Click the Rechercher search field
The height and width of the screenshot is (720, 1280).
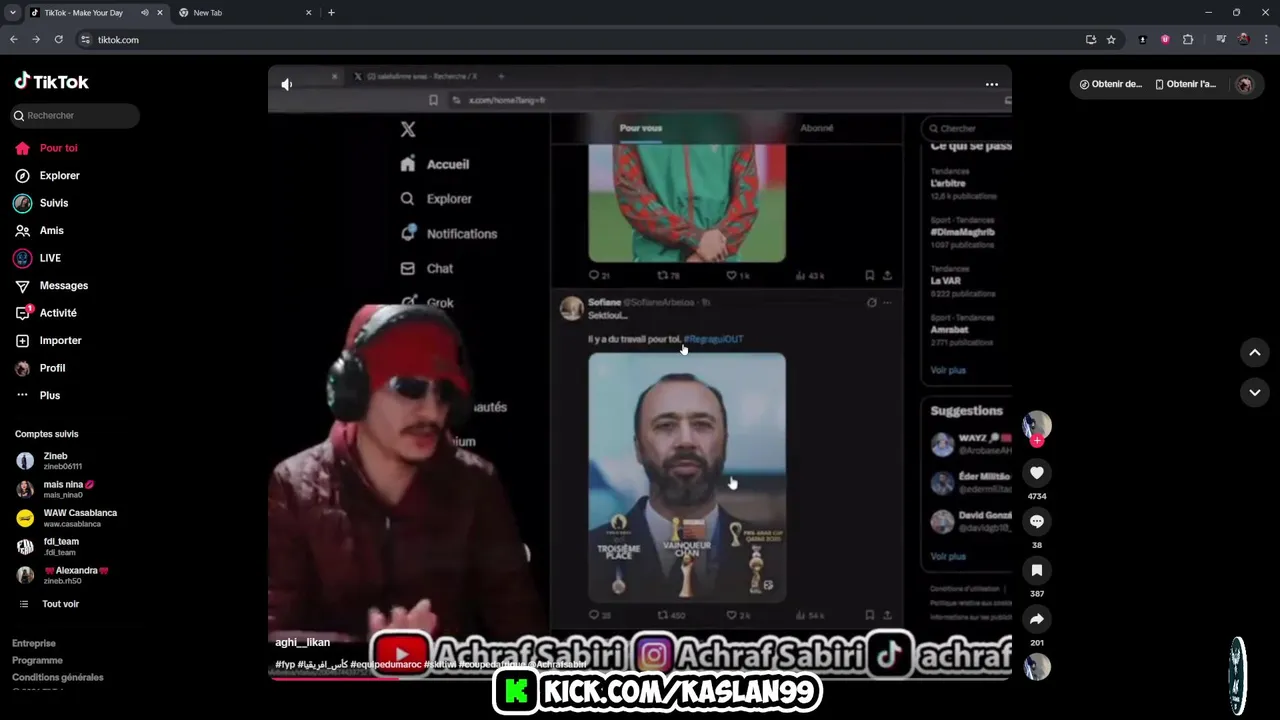(x=75, y=115)
